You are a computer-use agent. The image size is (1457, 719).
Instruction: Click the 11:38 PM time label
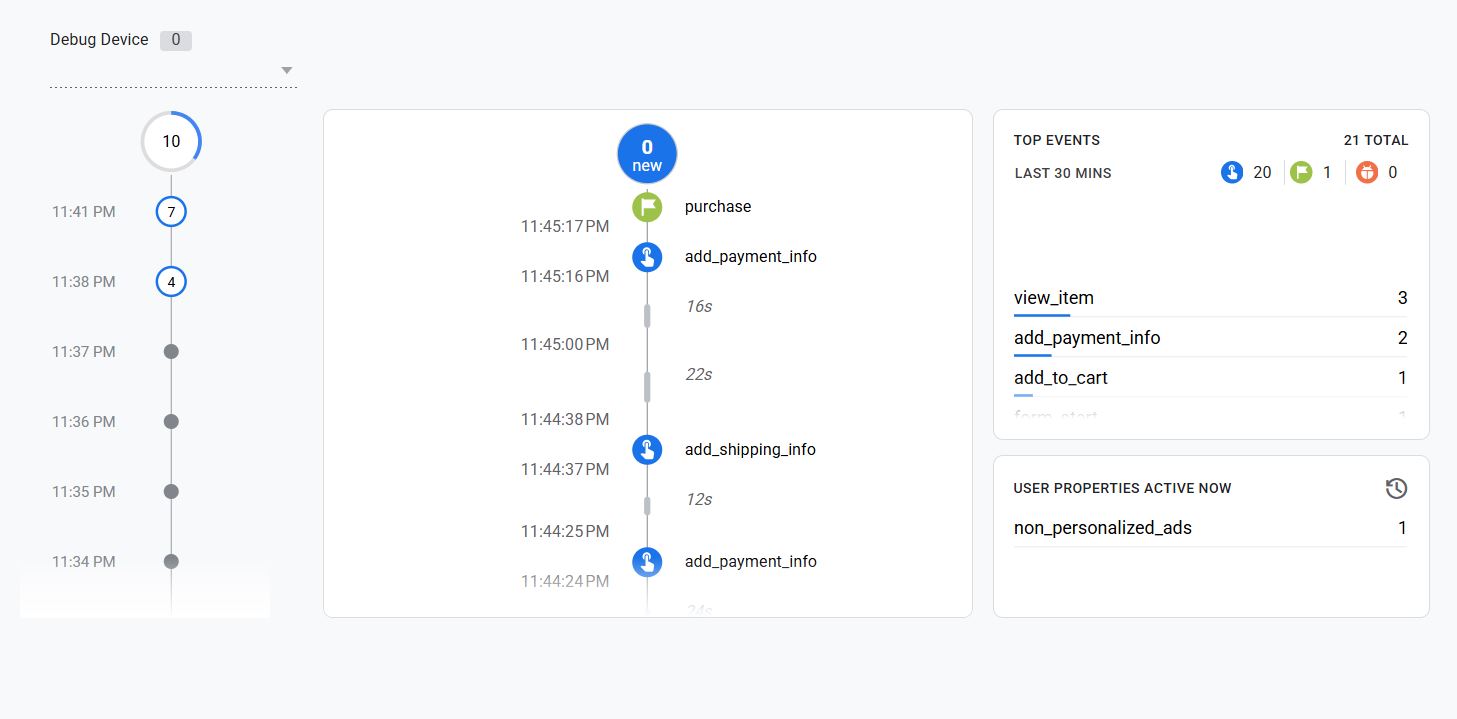(84, 282)
